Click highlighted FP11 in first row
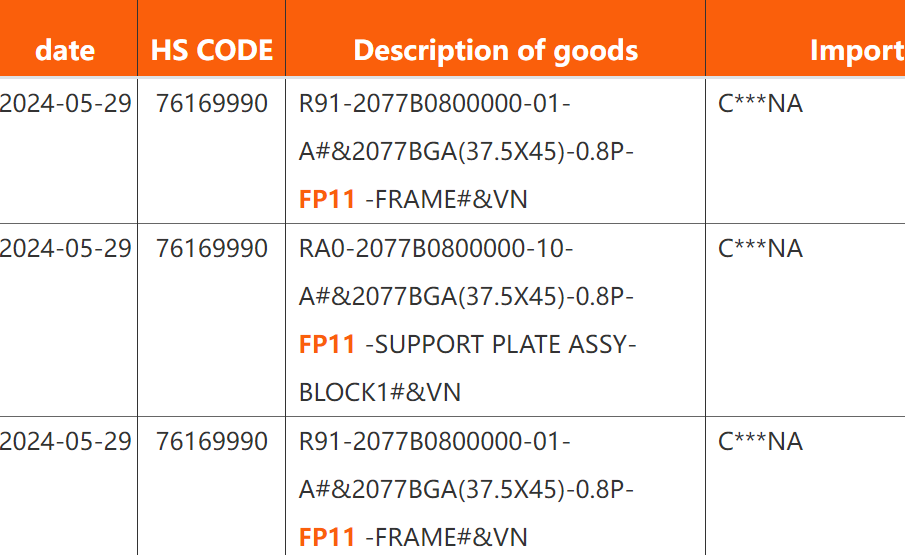Screen dimensions: 905x555 pyautogui.click(x=327, y=200)
